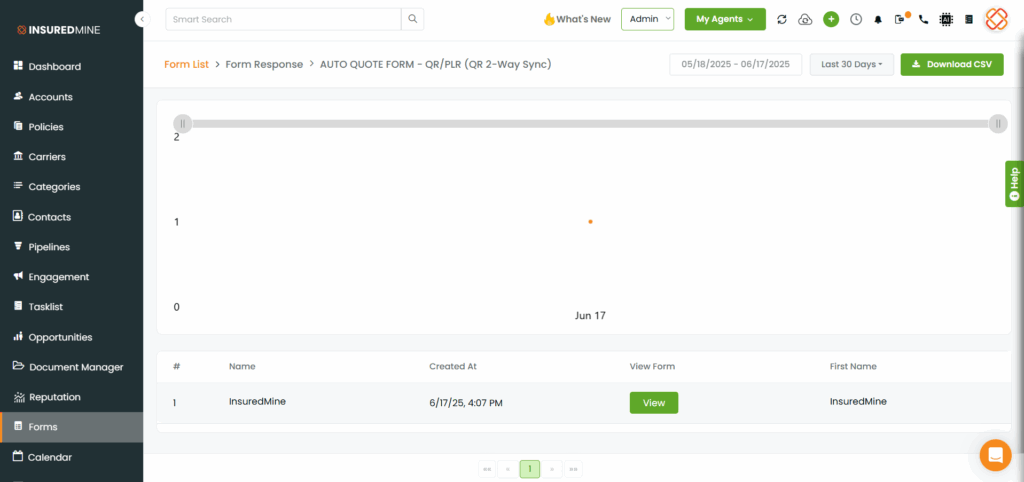Viewport: 1024px width, 482px height.
Task: Click the Name column header
Action: (242, 366)
